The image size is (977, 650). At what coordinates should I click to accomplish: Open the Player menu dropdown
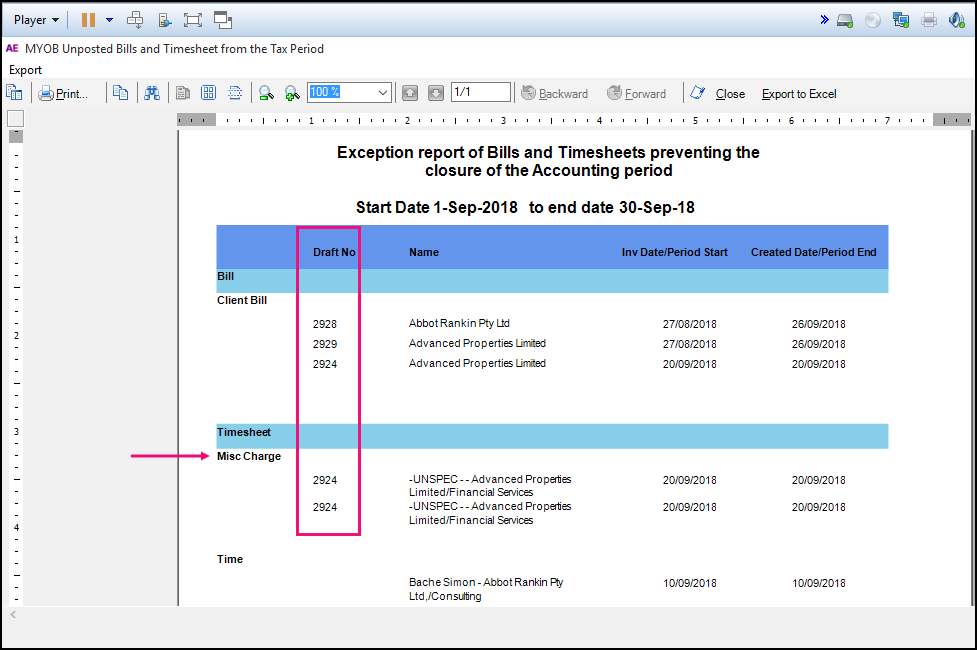tap(35, 19)
